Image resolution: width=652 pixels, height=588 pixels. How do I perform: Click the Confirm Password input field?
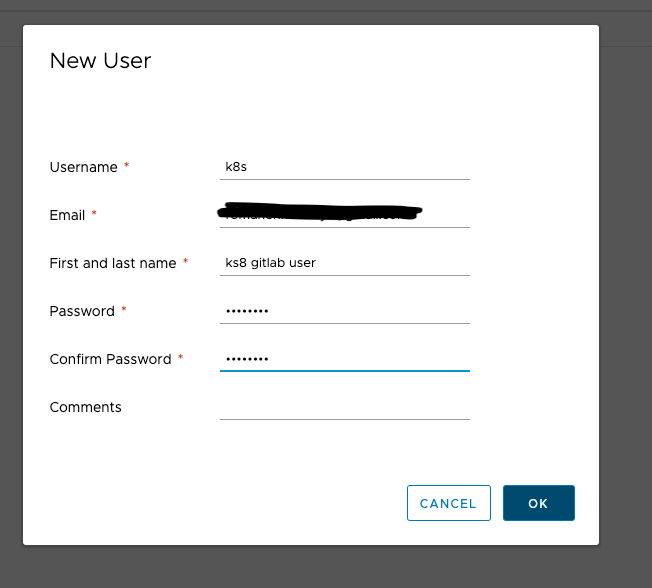[x=344, y=359]
